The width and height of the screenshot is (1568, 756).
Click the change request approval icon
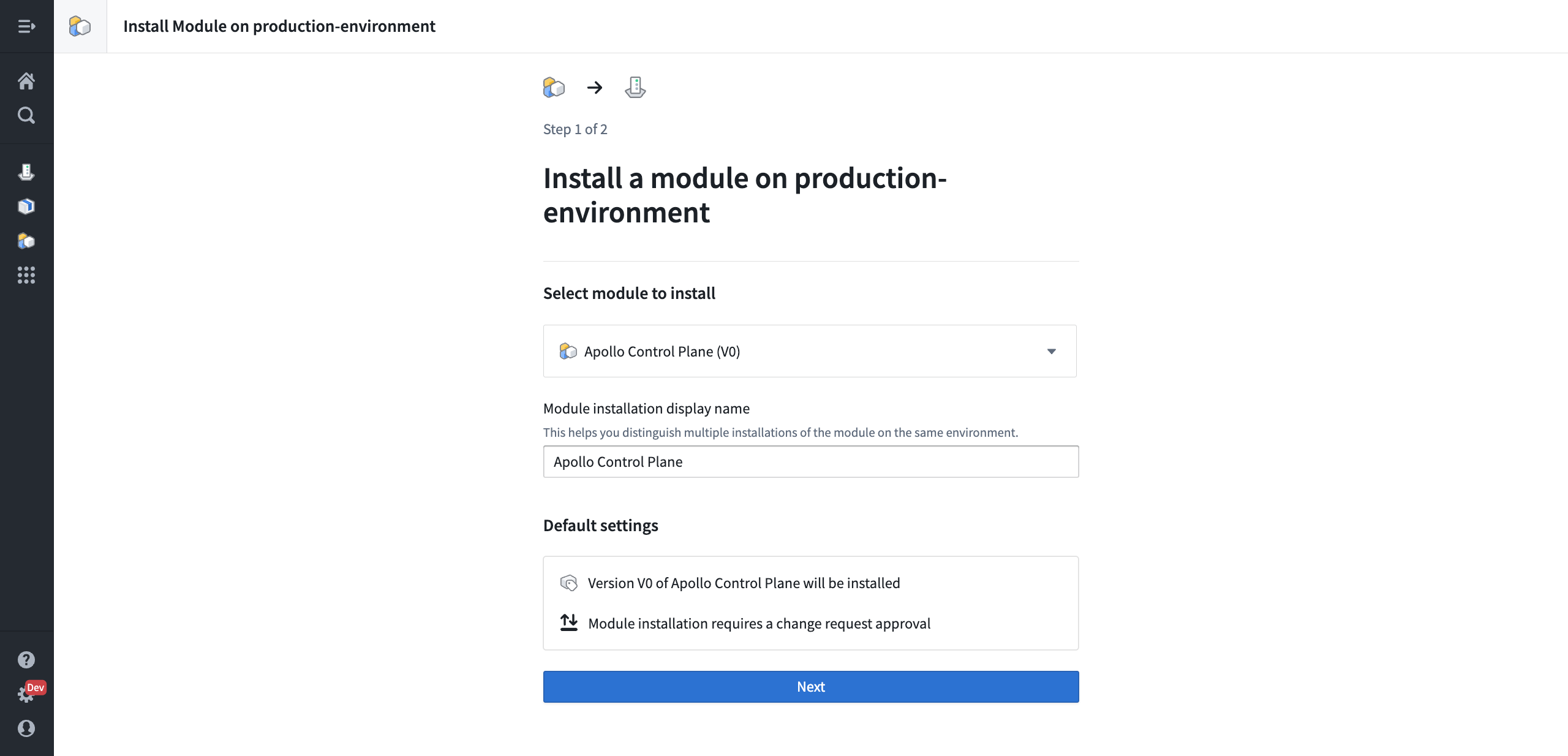(568, 623)
